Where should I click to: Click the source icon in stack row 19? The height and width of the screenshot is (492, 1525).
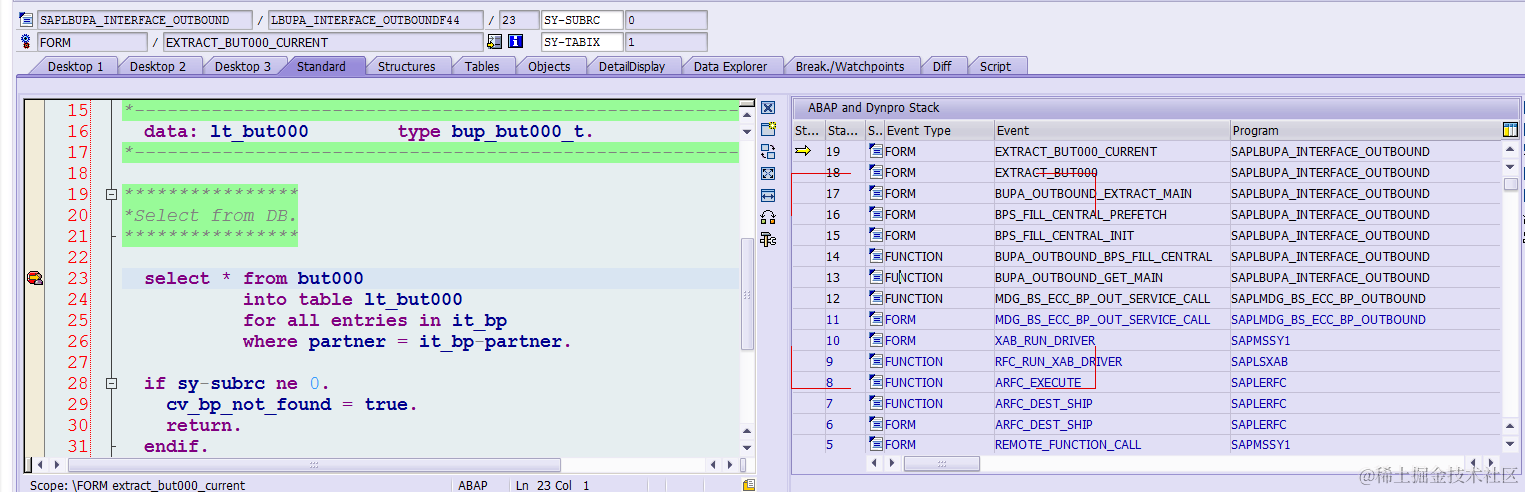(876, 151)
